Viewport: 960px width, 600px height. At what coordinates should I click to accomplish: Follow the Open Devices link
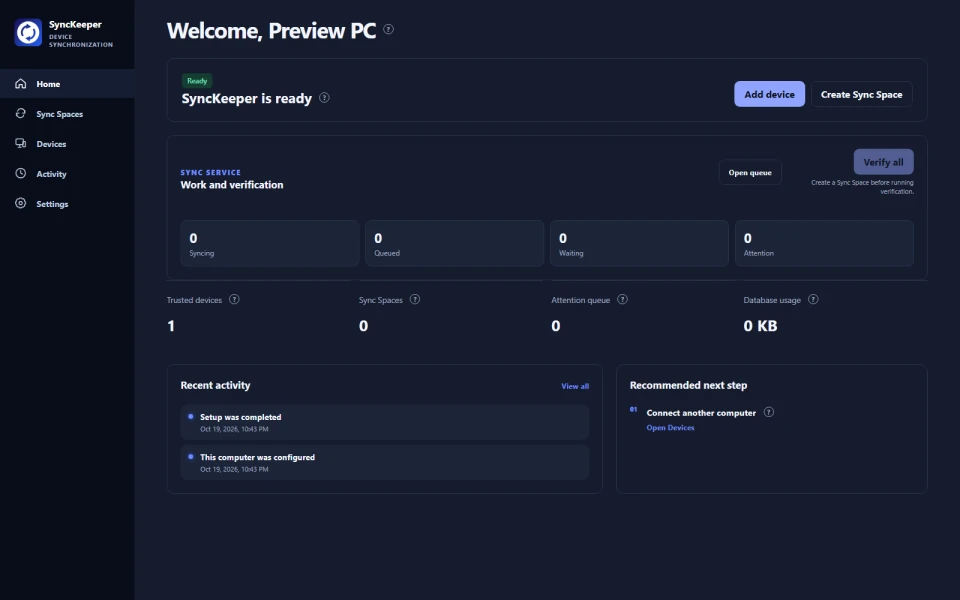670,428
